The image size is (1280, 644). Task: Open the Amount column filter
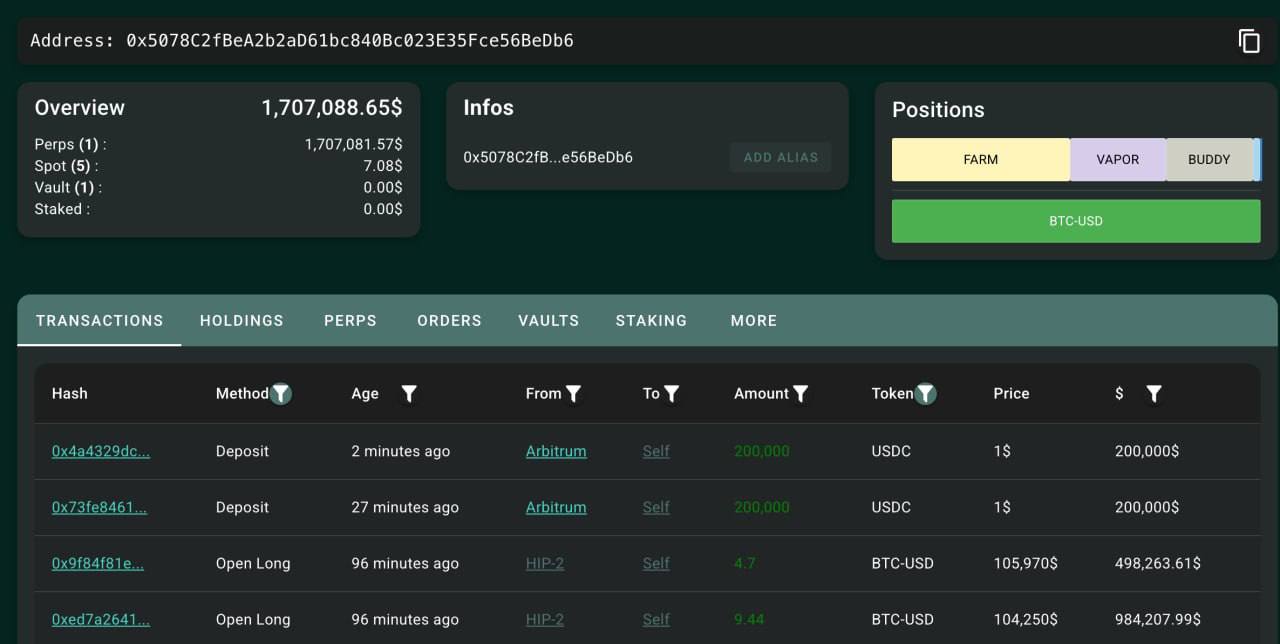click(x=800, y=394)
